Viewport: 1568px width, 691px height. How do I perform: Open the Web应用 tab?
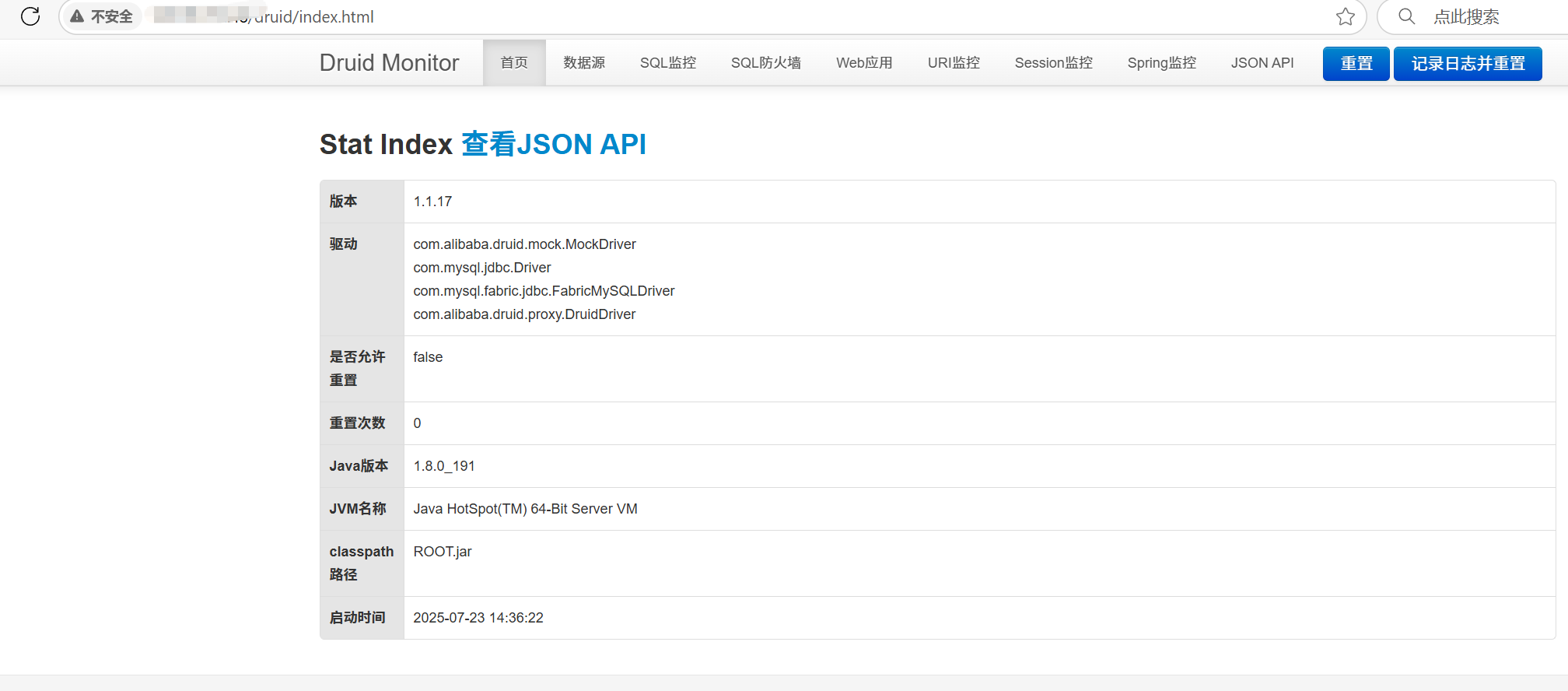(864, 62)
